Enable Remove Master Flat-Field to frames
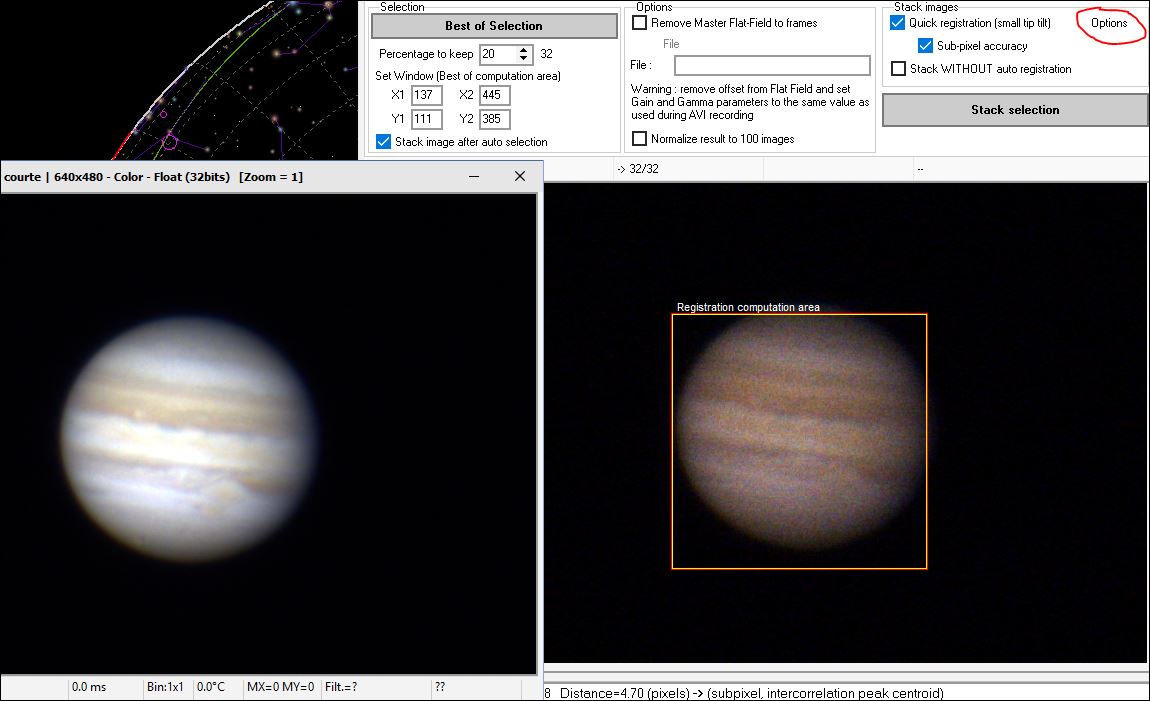Screen dimensions: 1150x701 [640, 23]
